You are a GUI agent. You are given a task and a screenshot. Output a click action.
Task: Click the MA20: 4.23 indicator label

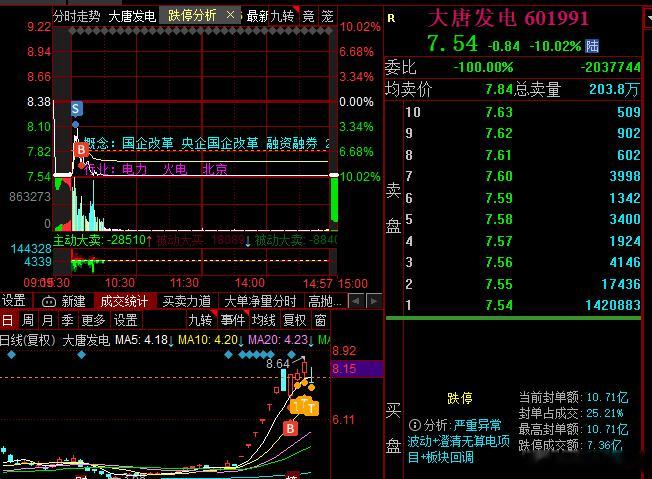[x=281, y=340]
